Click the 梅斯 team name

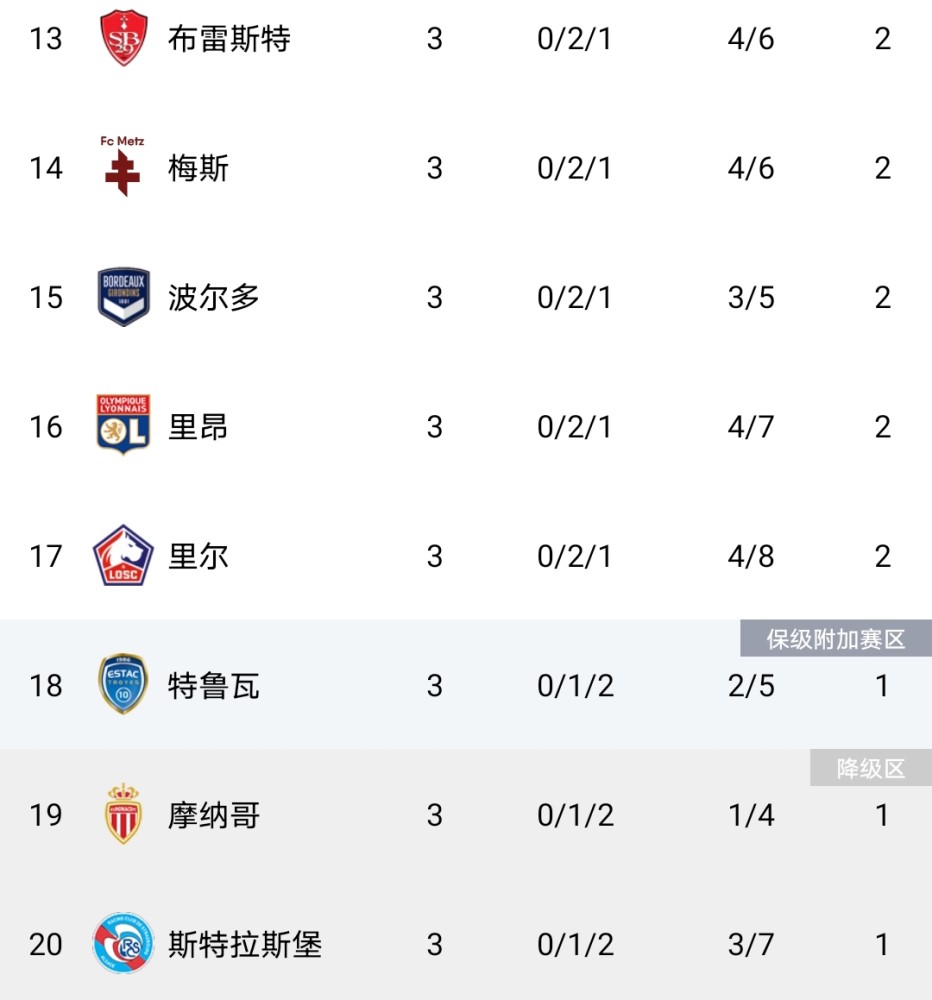(198, 168)
